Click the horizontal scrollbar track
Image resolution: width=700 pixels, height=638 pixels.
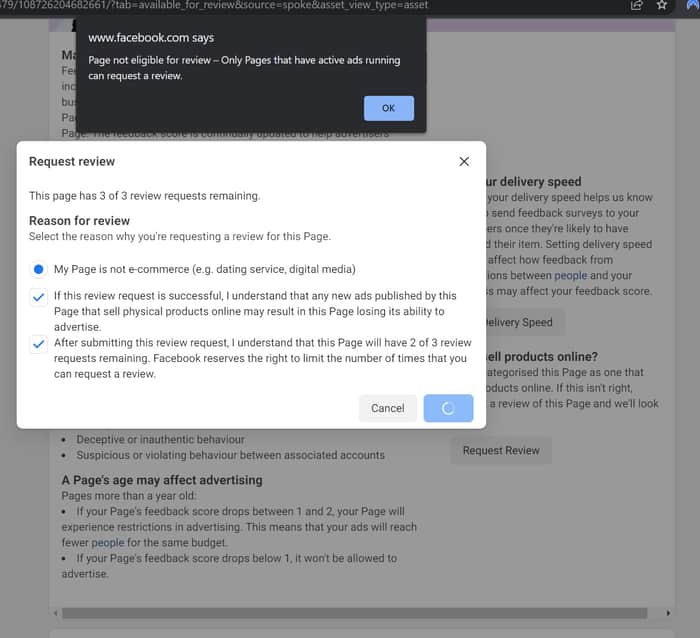354,613
